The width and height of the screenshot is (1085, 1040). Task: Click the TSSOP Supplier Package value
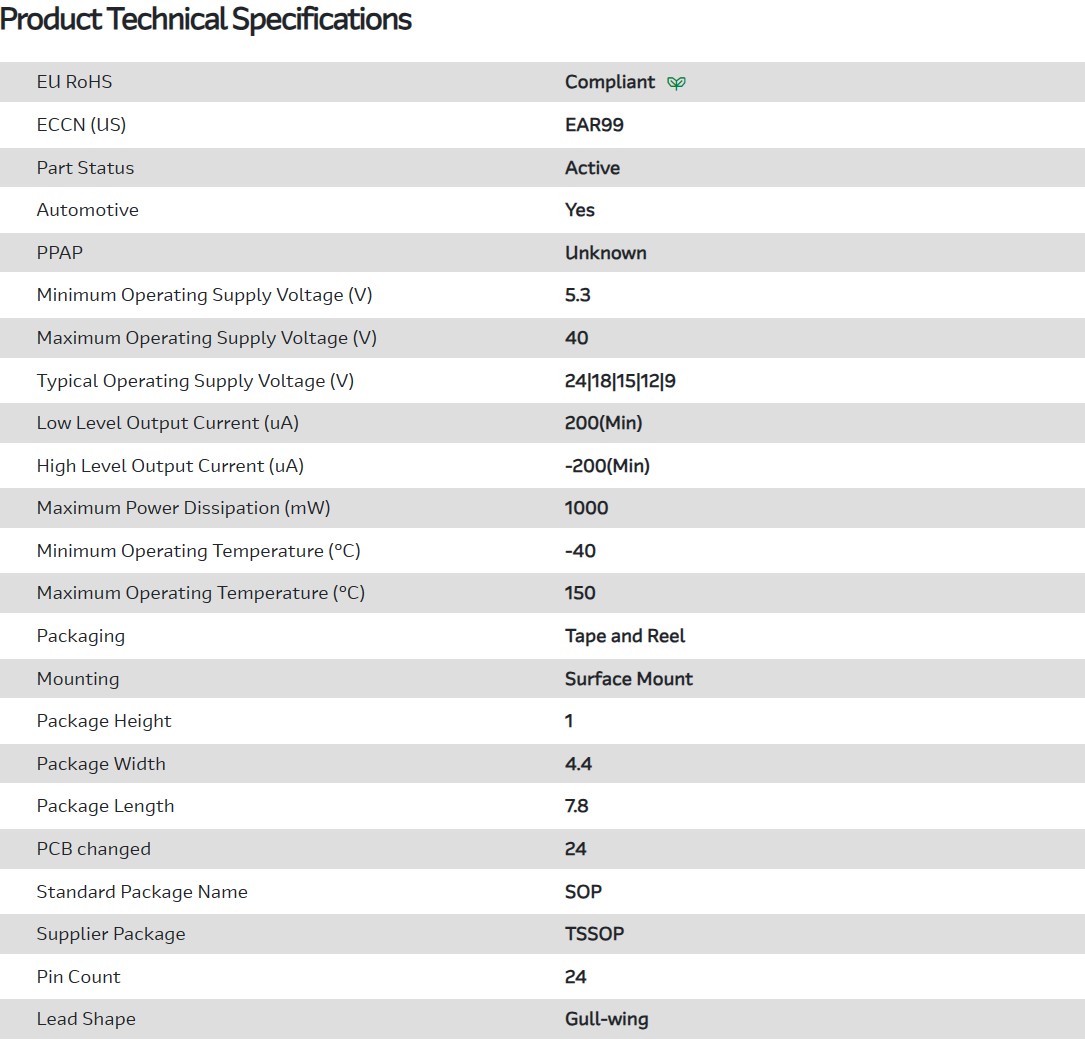594,934
